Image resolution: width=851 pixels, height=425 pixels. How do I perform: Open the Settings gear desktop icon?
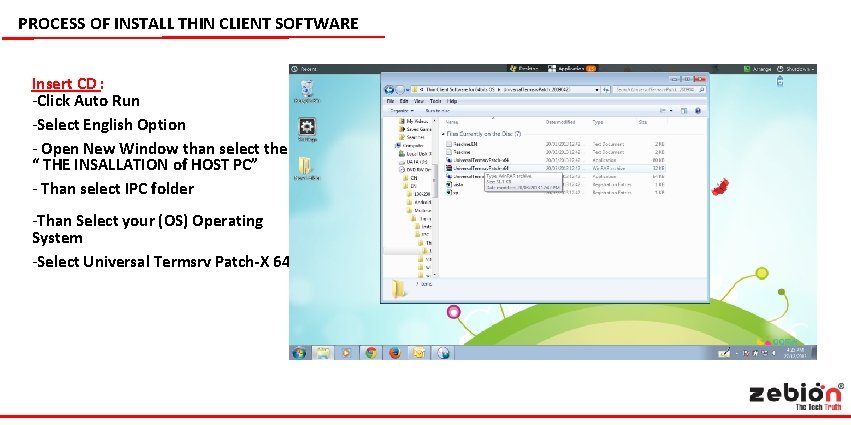click(x=307, y=130)
